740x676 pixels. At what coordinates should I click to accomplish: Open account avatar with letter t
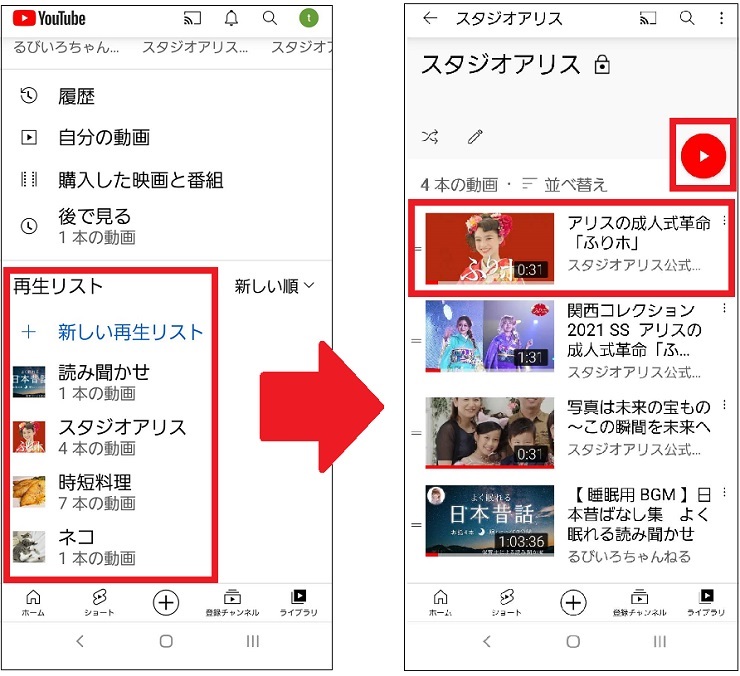tap(309, 18)
